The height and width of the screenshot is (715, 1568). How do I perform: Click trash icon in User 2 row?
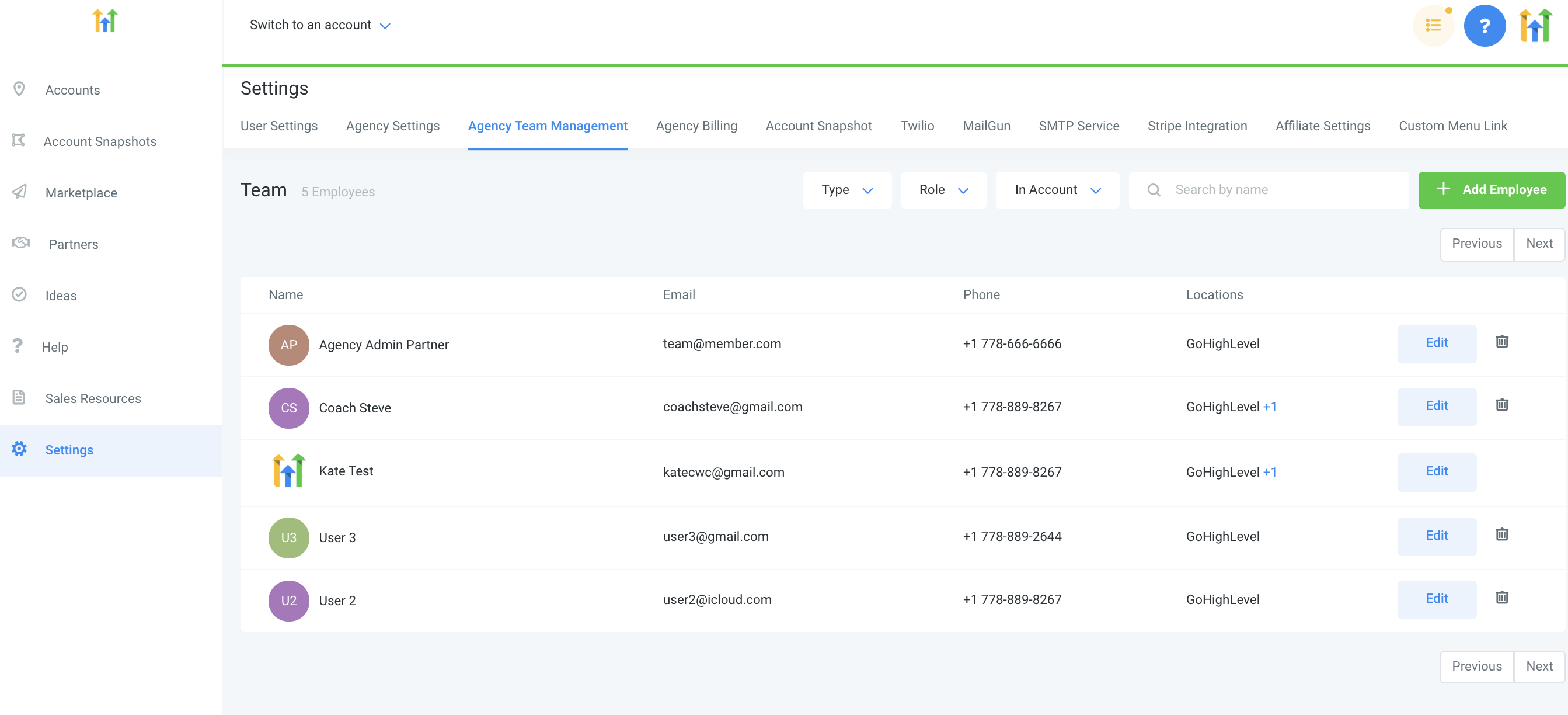1501,598
